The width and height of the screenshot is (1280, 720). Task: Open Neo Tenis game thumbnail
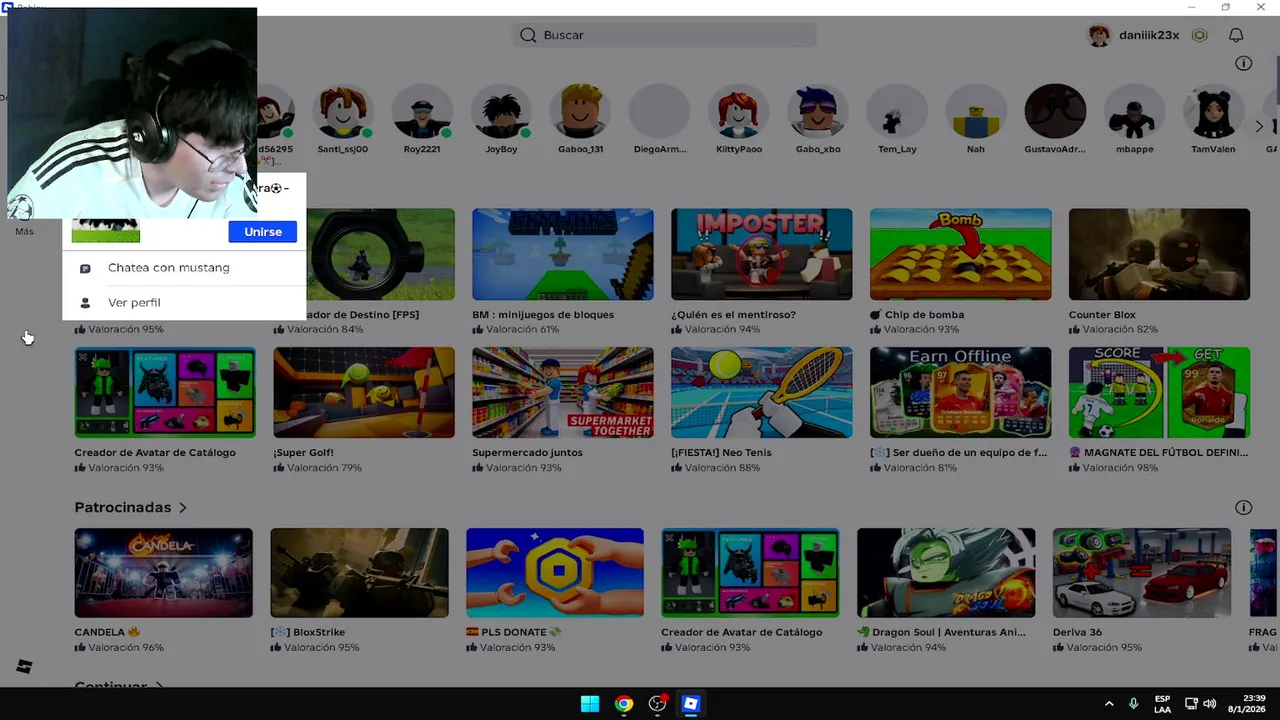(762, 392)
